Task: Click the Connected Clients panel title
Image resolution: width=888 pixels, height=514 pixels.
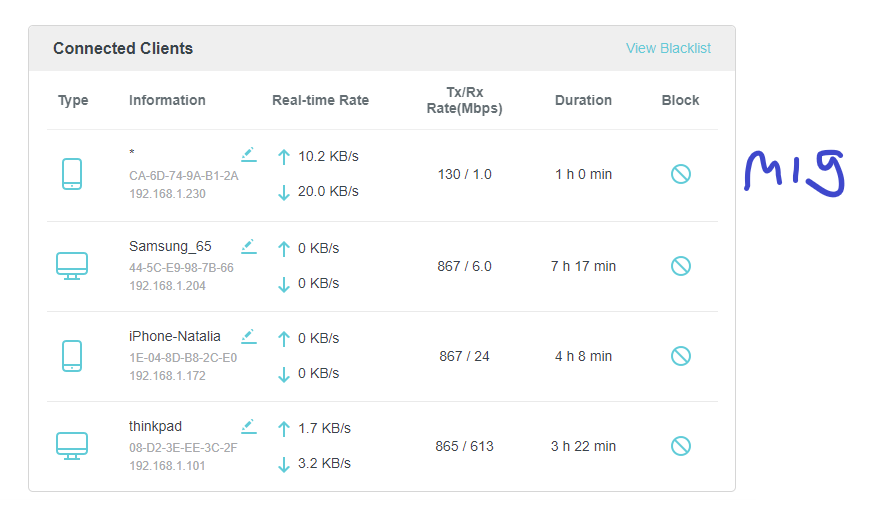Action: pos(123,48)
